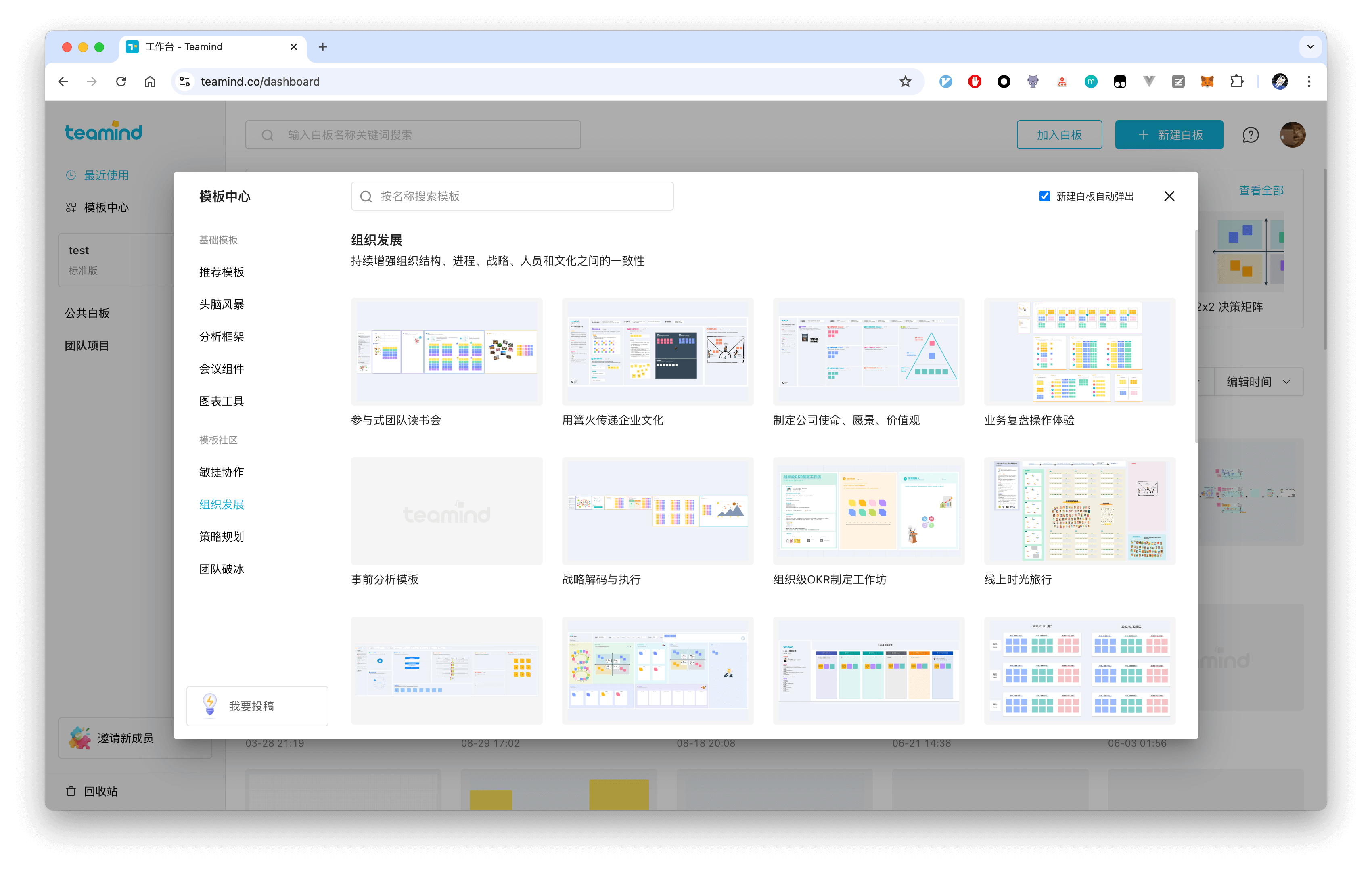The height and width of the screenshot is (870, 1372).
Task: Open 战略解码与执行 template thumbnail
Action: click(x=657, y=510)
